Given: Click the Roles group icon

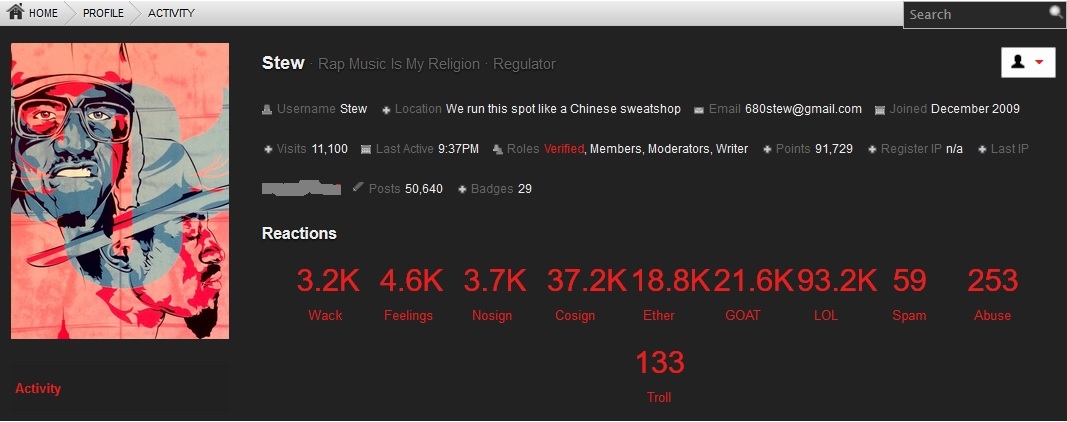Looking at the screenshot, I should (497, 149).
